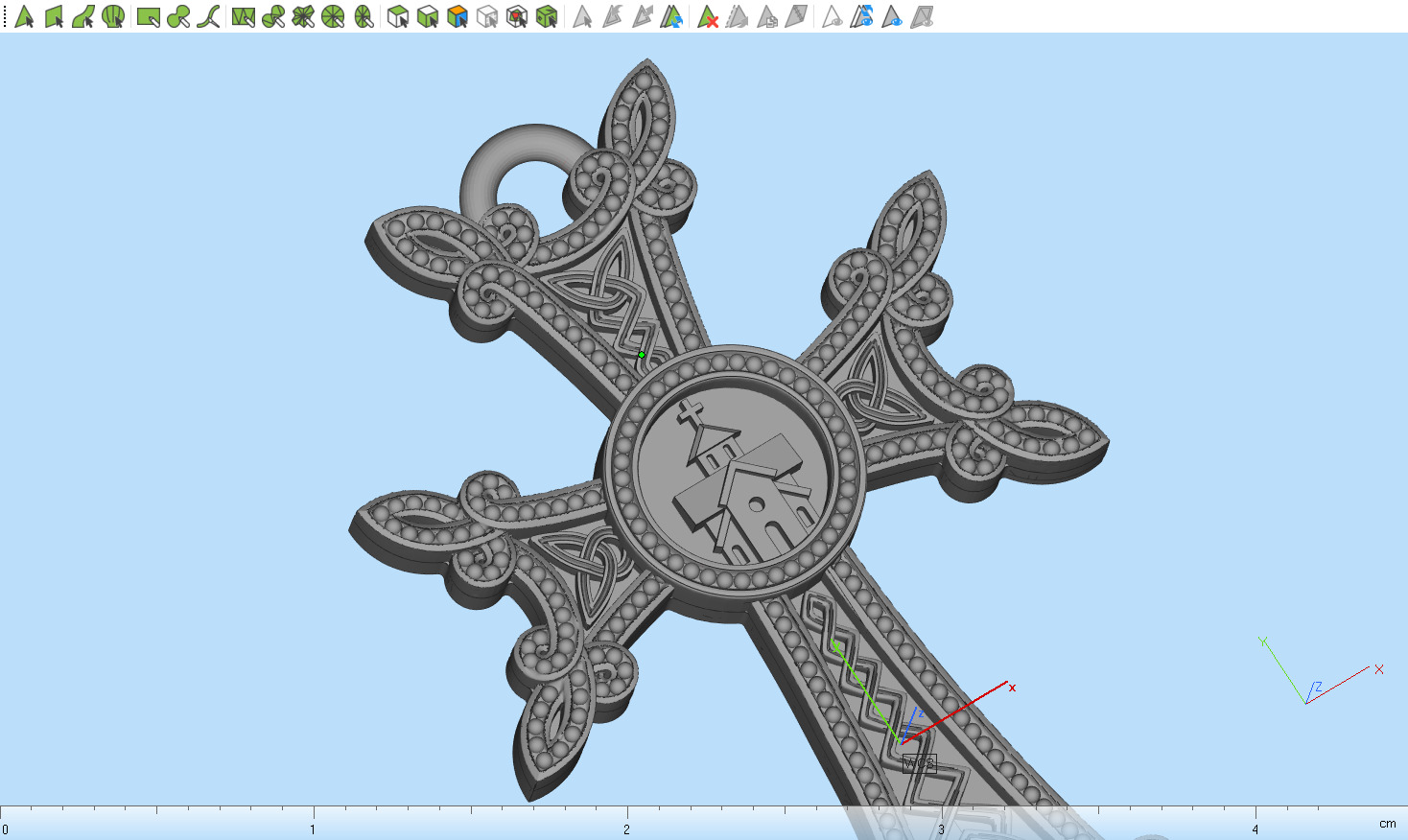The image size is (1408, 840).
Task: Choose the curved line marking tool
Action: [x=207, y=16]
